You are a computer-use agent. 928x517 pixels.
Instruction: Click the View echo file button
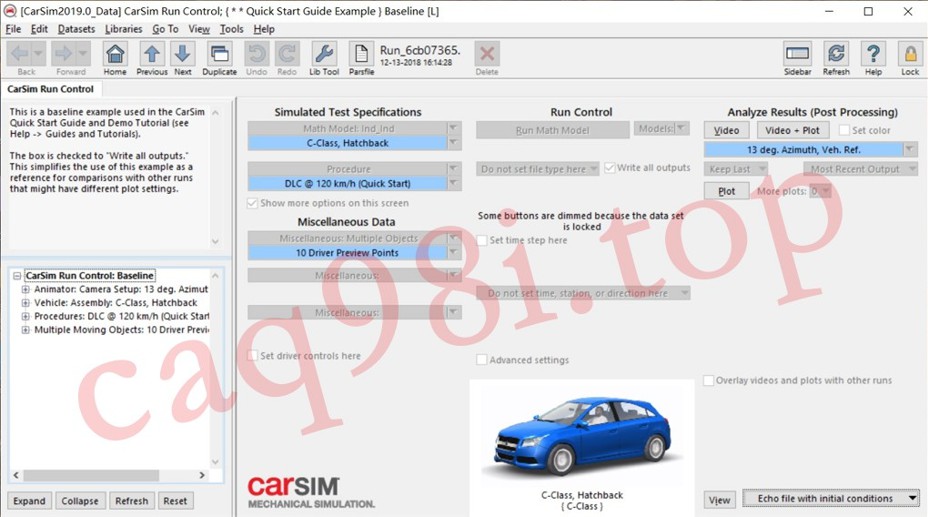tap(720, 500)
